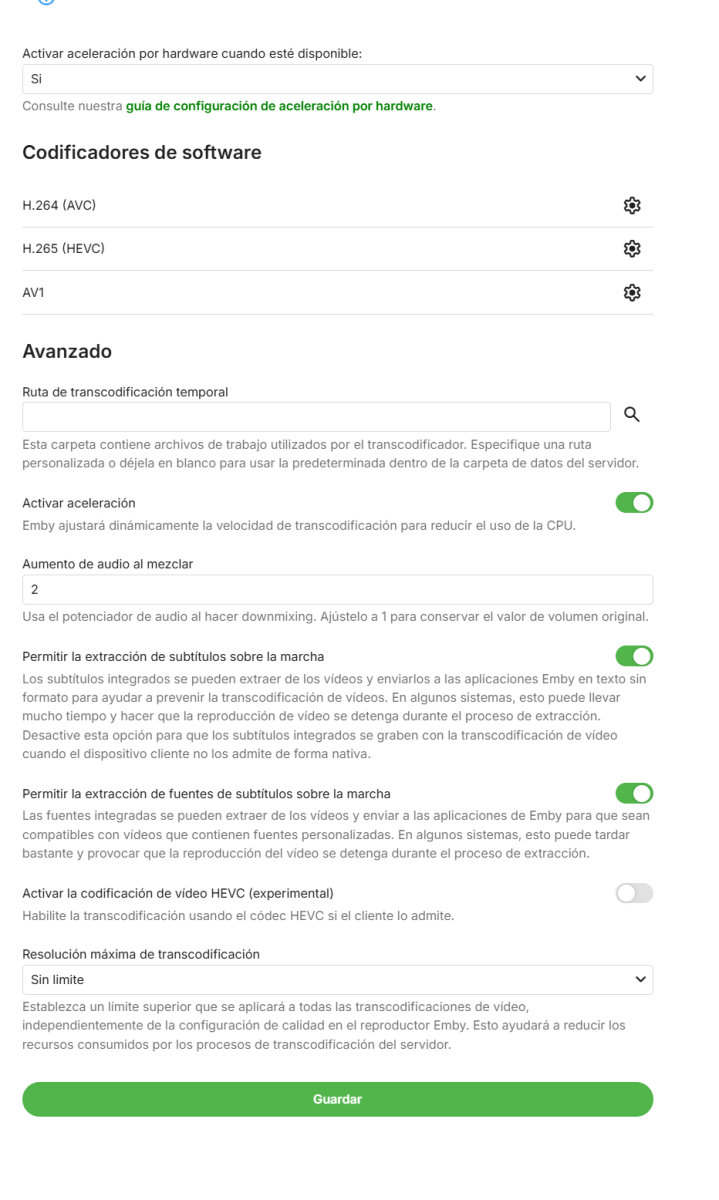Image resolution: width=719 pixels, height=1200 pixels.
Task: Toggle the Activar aceleración switch
Action: pos(634,503)
